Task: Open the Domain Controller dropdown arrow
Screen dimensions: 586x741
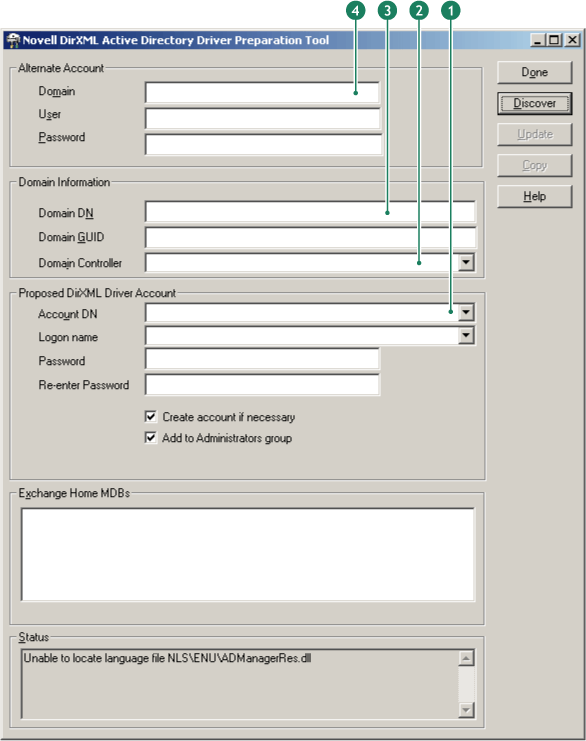Action: (x=466, y=262)
